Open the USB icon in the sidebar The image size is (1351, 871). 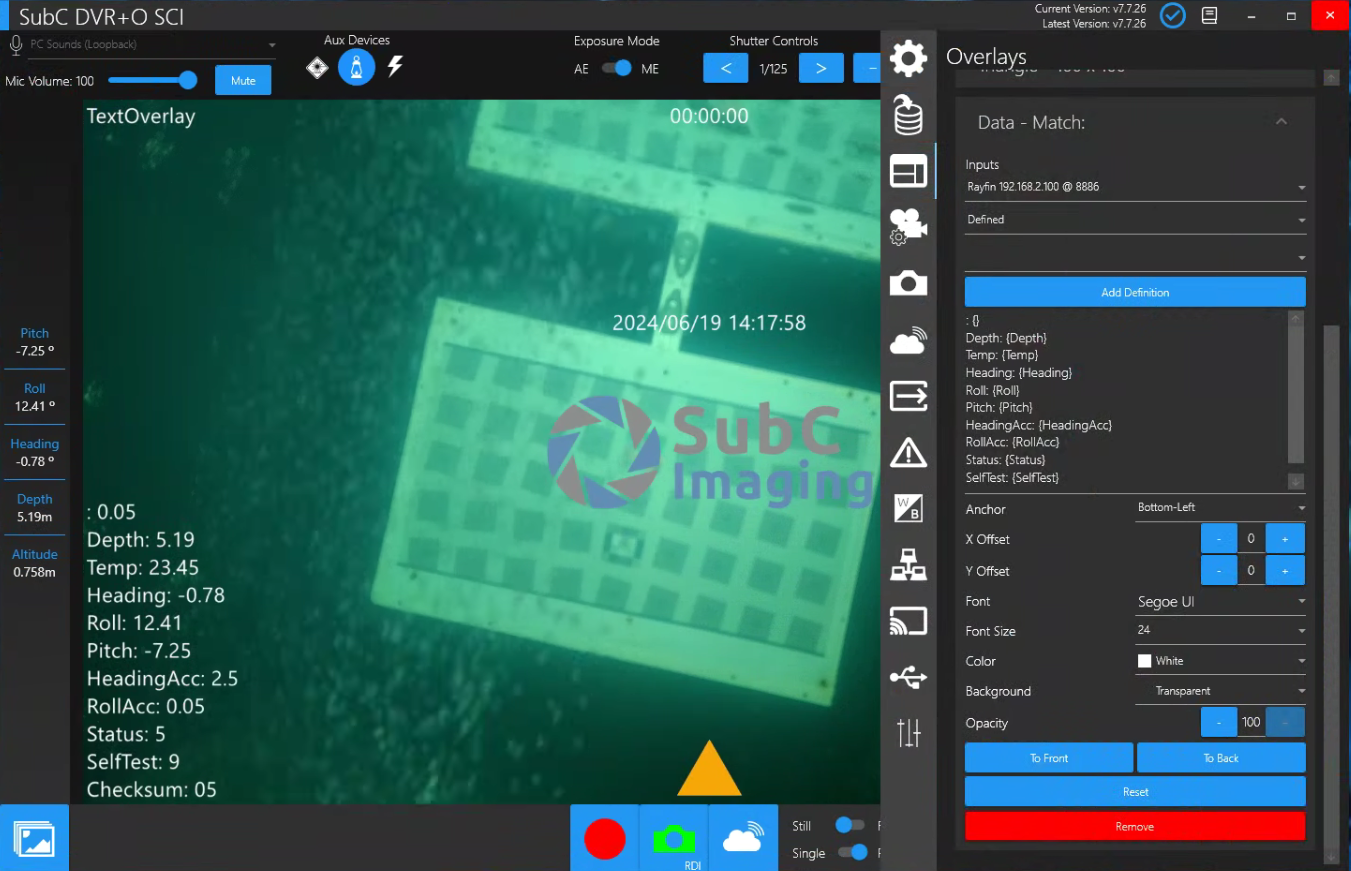click(x=908, y=677)
